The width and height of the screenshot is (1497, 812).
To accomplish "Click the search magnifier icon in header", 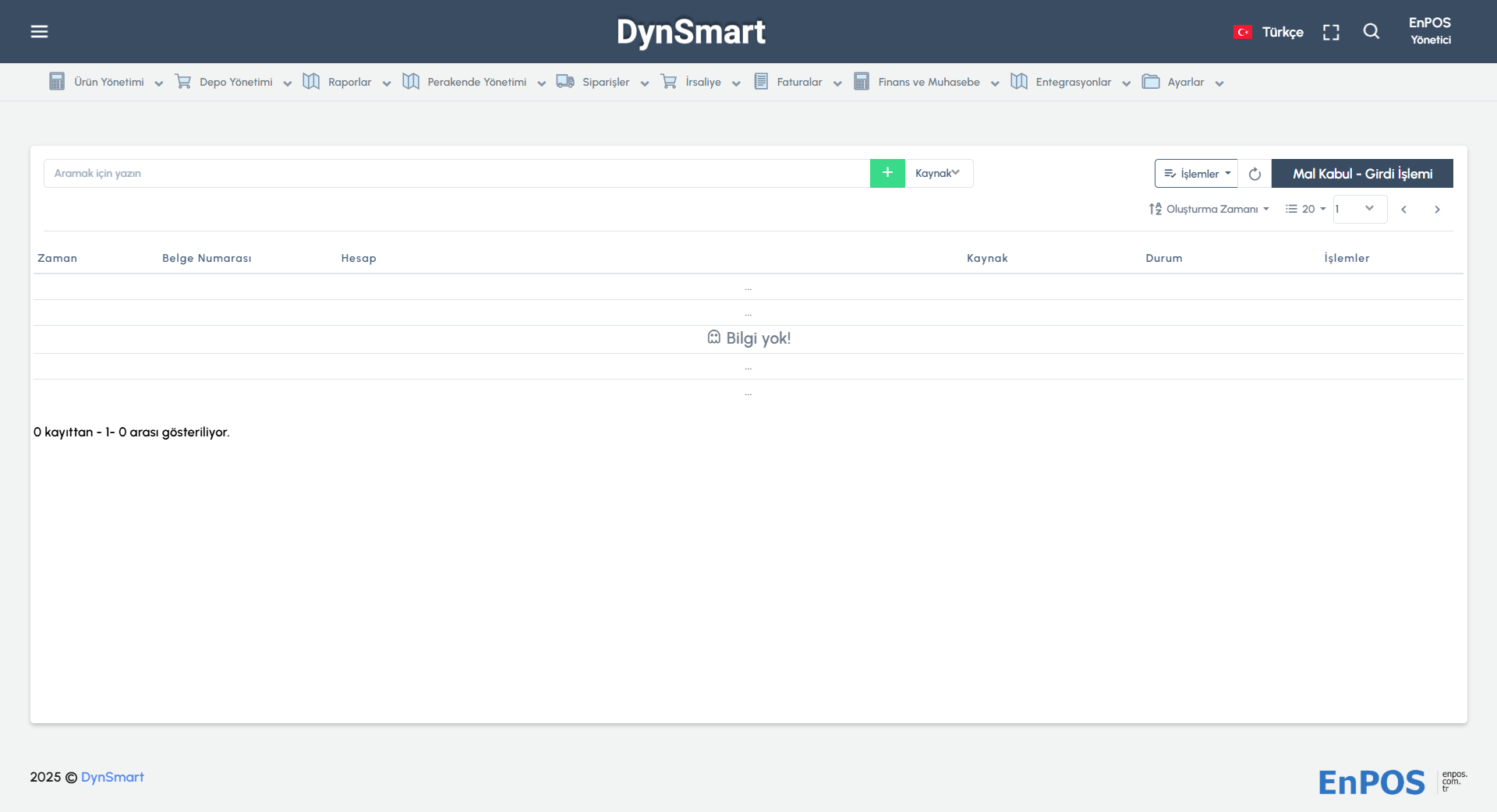I will [1371, 31].
